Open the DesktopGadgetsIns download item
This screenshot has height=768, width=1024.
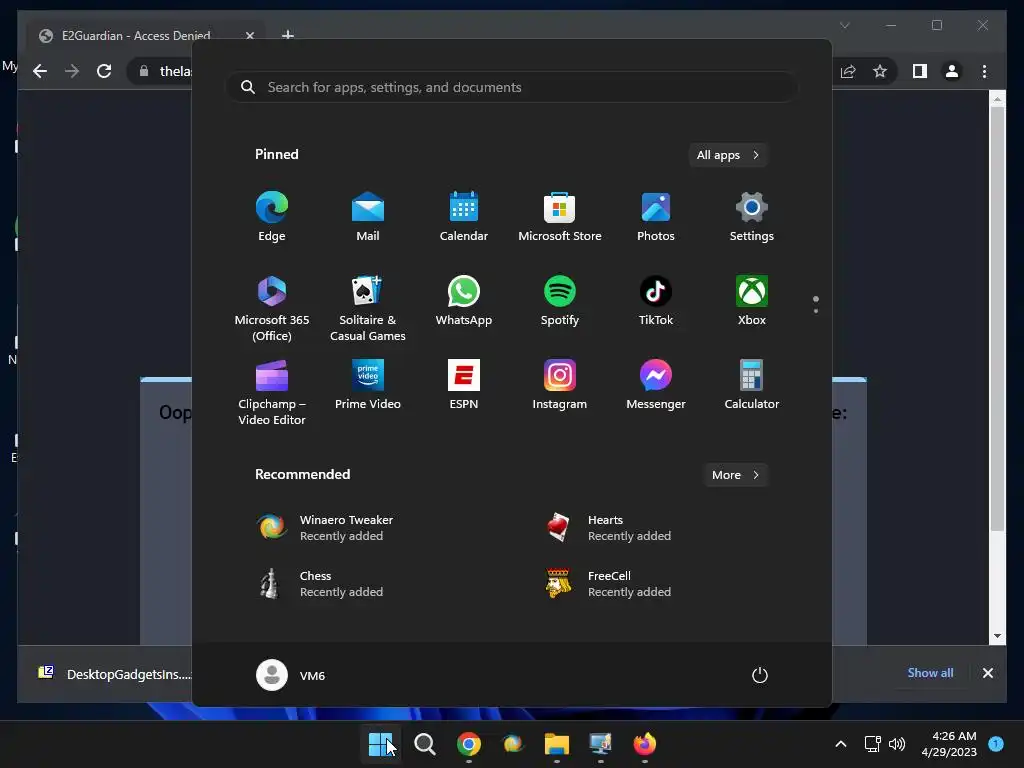(115, 674)
